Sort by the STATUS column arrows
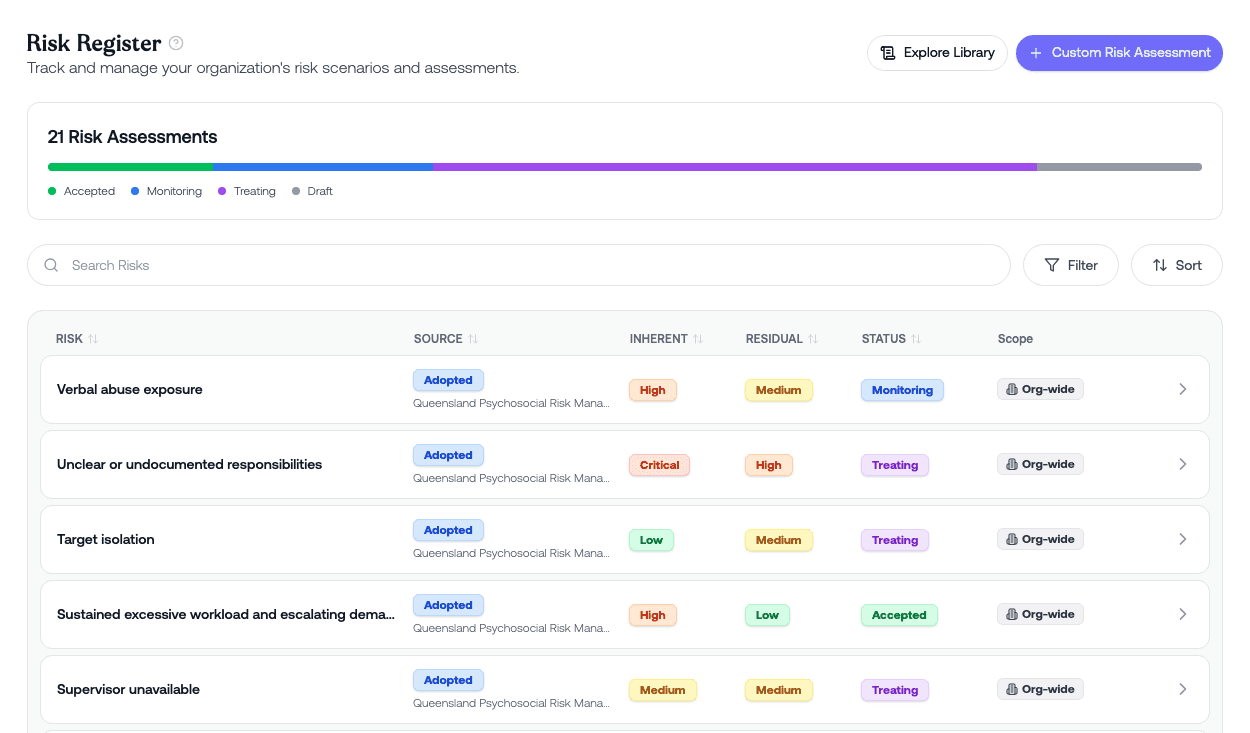1250x733 pixels. [x=916, y=339]
